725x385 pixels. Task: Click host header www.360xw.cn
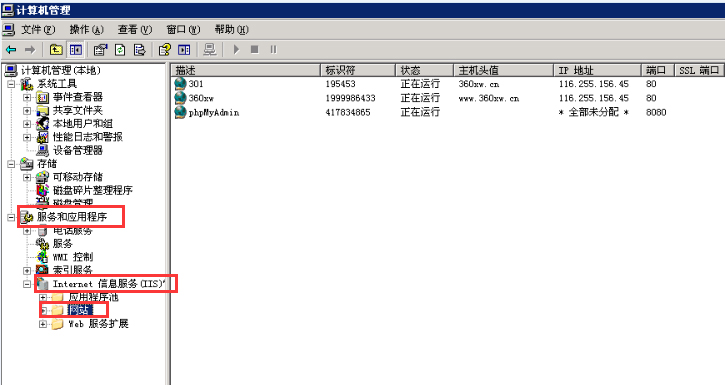tap(488, 98)
